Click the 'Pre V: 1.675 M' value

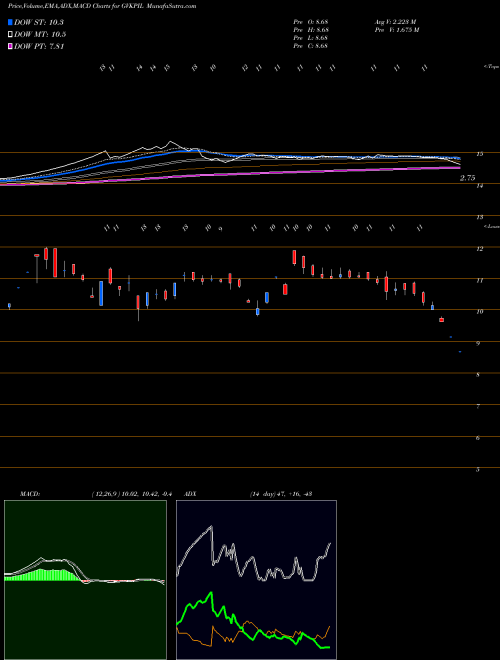397,30
